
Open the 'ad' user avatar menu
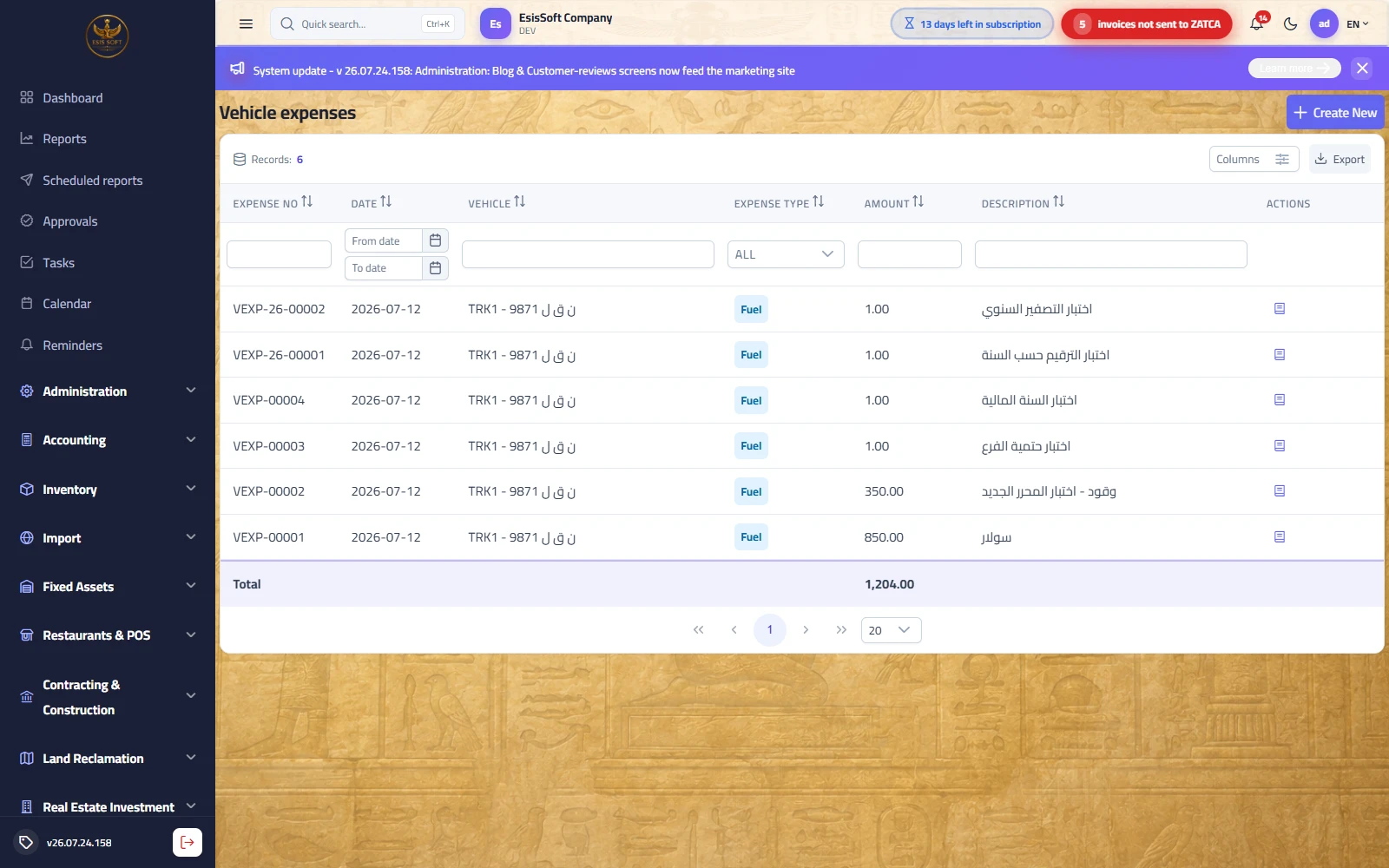1324,24
